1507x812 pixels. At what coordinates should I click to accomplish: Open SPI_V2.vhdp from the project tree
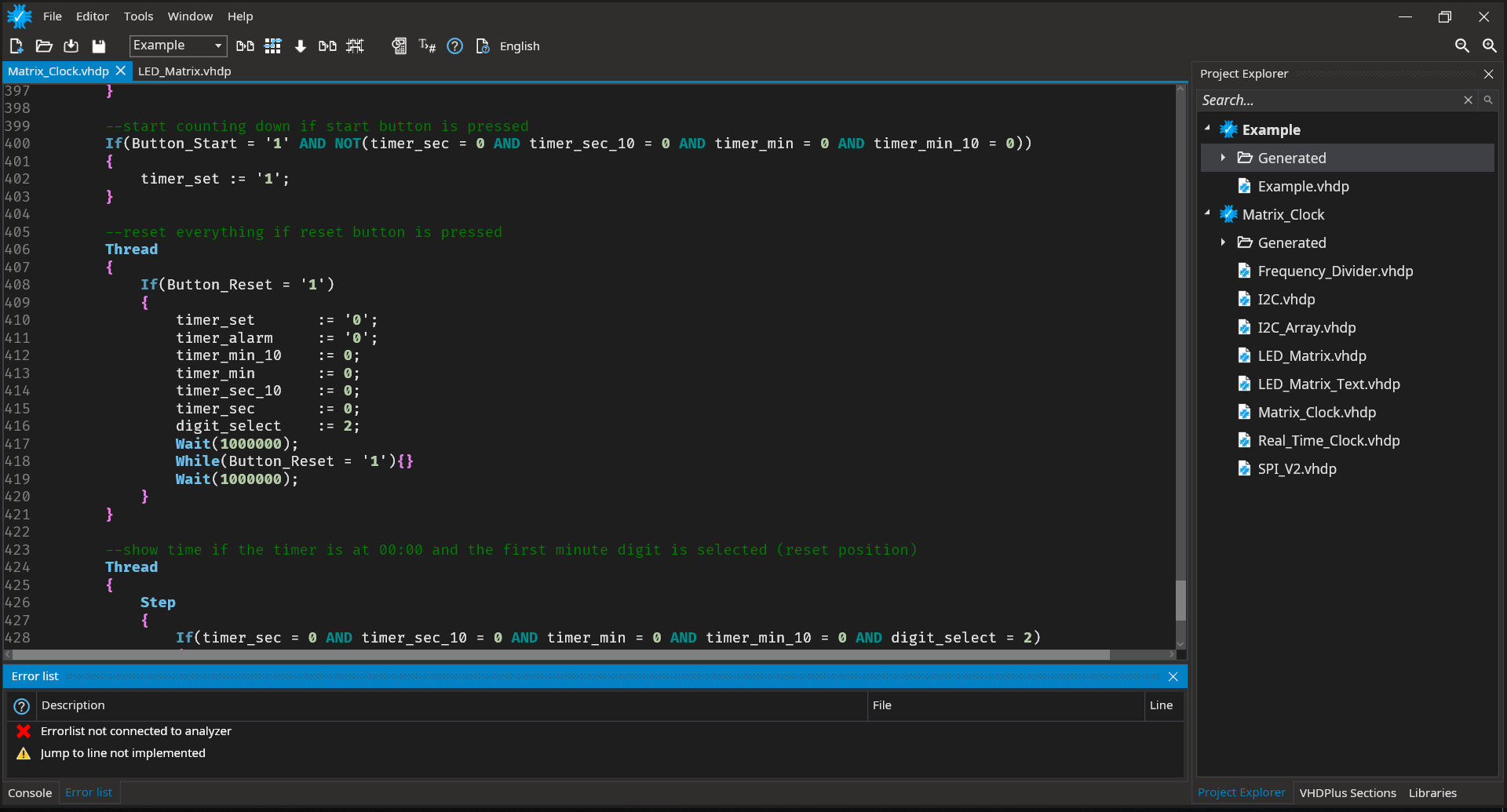(1297, 468)
